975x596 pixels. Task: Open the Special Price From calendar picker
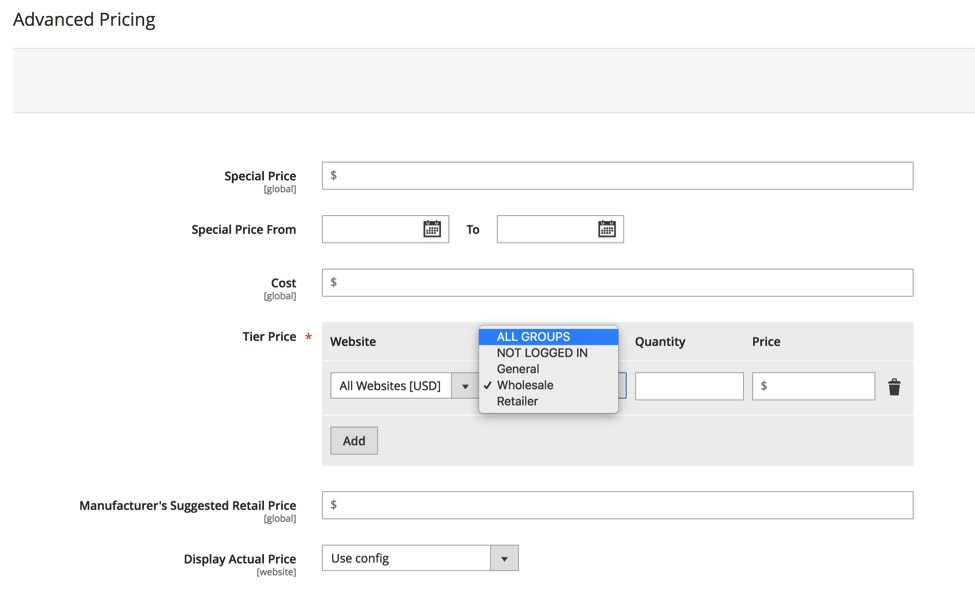[432, 228]
